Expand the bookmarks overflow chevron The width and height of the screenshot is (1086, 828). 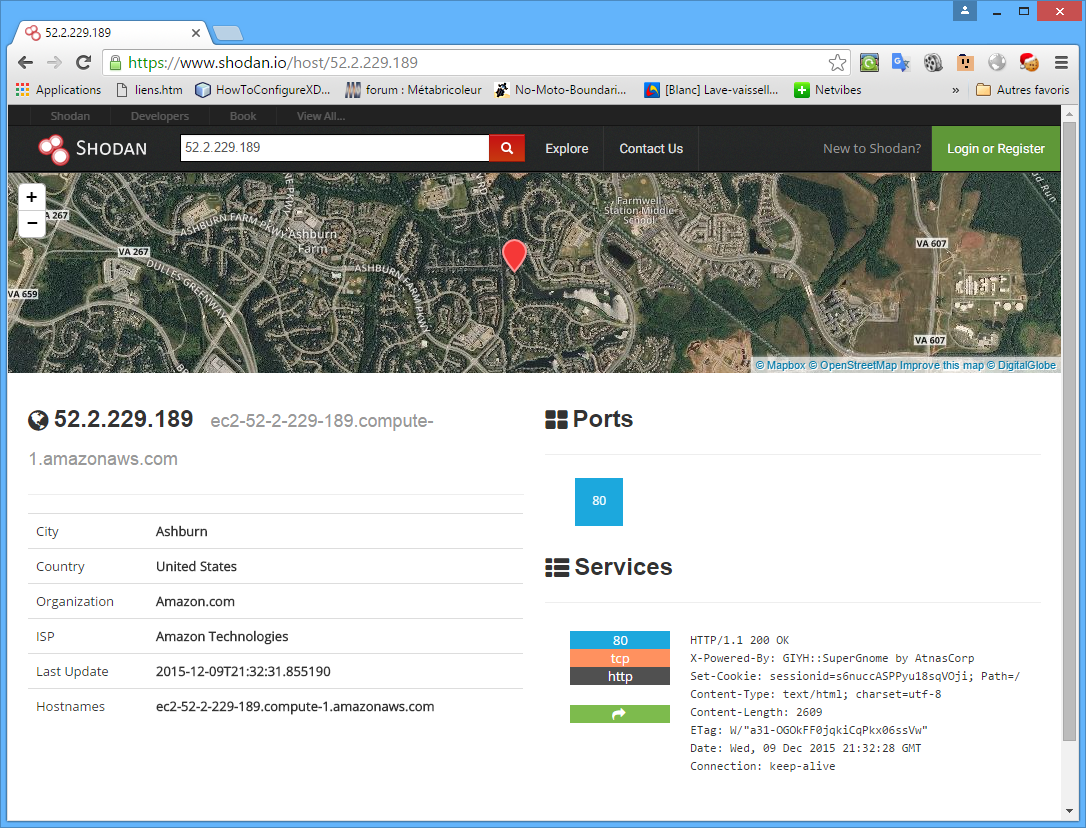pos(955,90)
